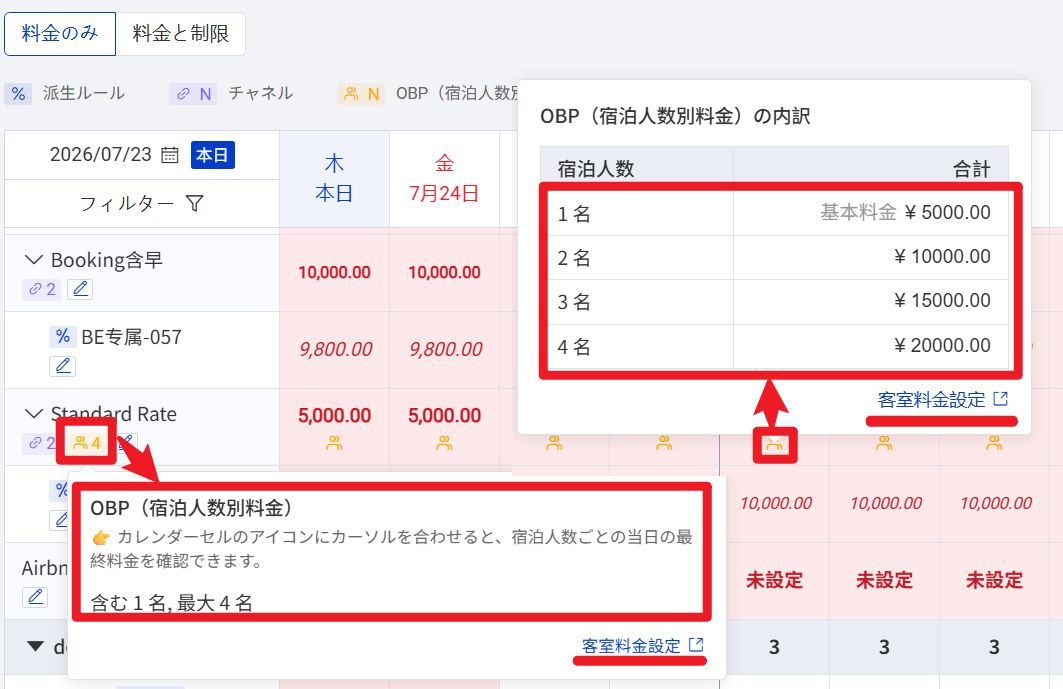1063x689 pixels.
Task: Click the 3 名 ¥ 15000.00 row
Action: 774,302
